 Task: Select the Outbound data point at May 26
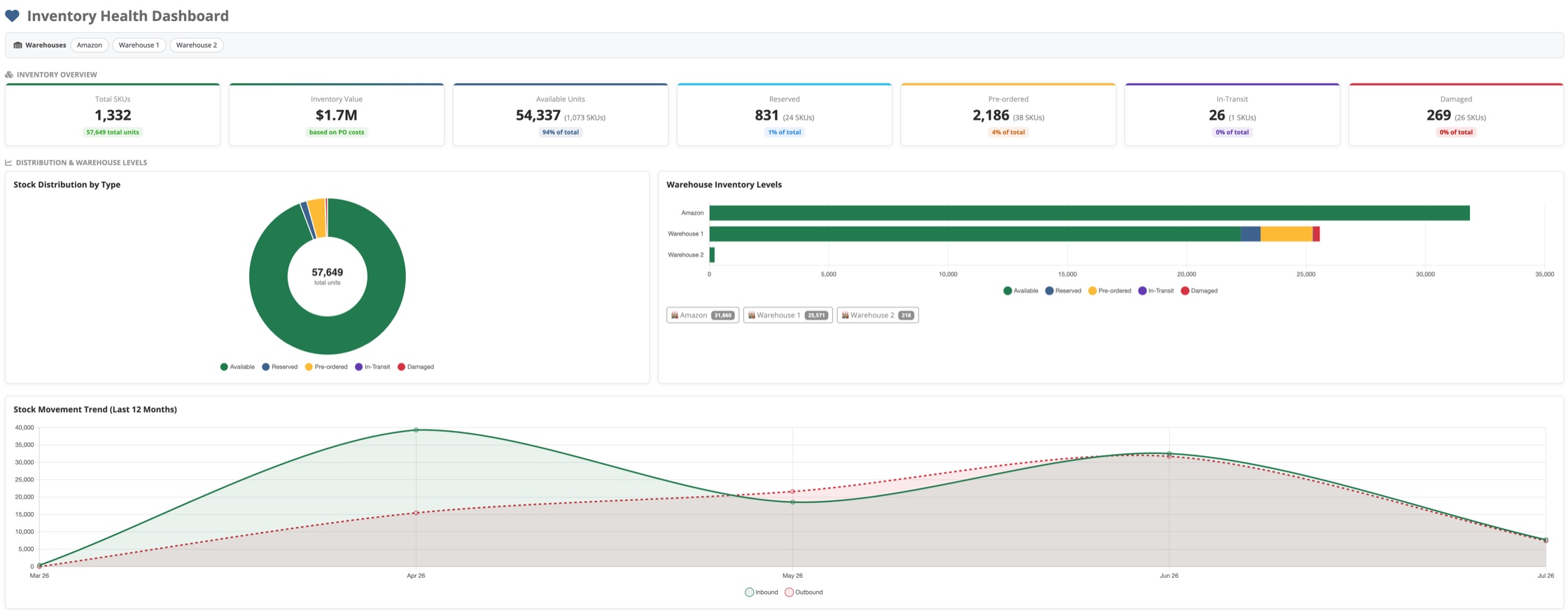[x=792, y=492]
